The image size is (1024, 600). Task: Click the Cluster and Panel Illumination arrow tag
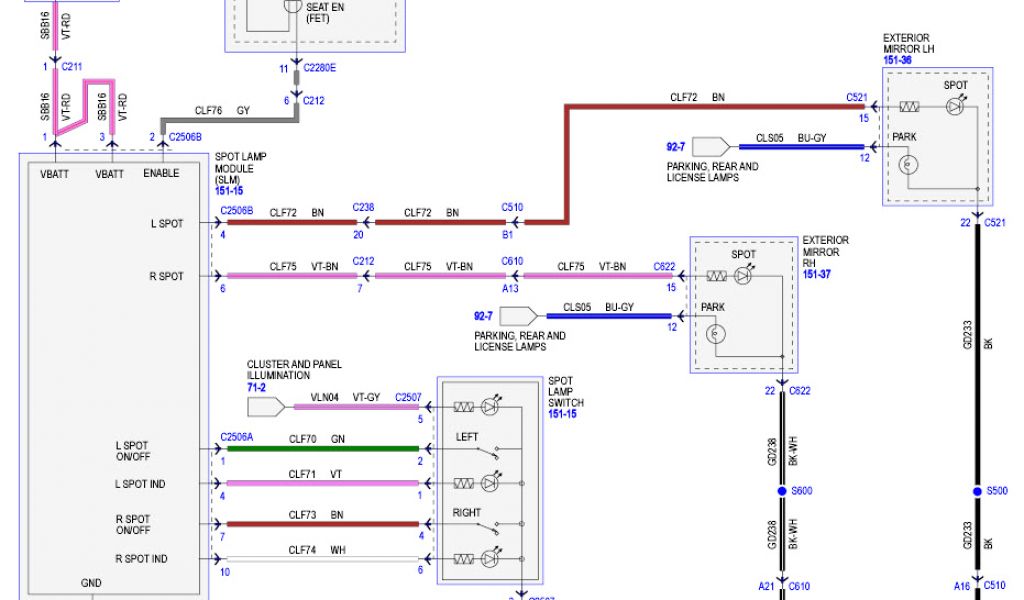[264, 407]
